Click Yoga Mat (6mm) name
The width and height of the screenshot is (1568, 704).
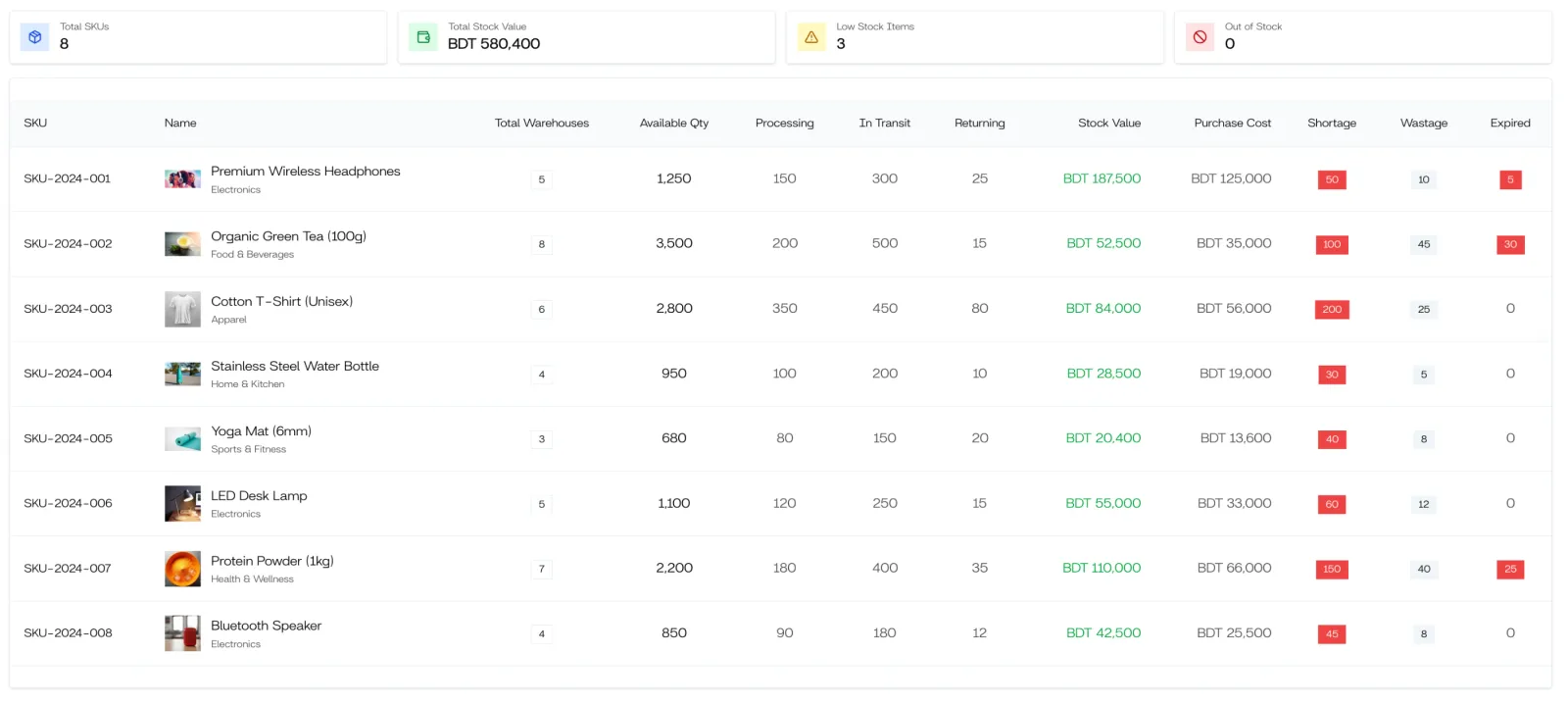[x=261, y=431]
